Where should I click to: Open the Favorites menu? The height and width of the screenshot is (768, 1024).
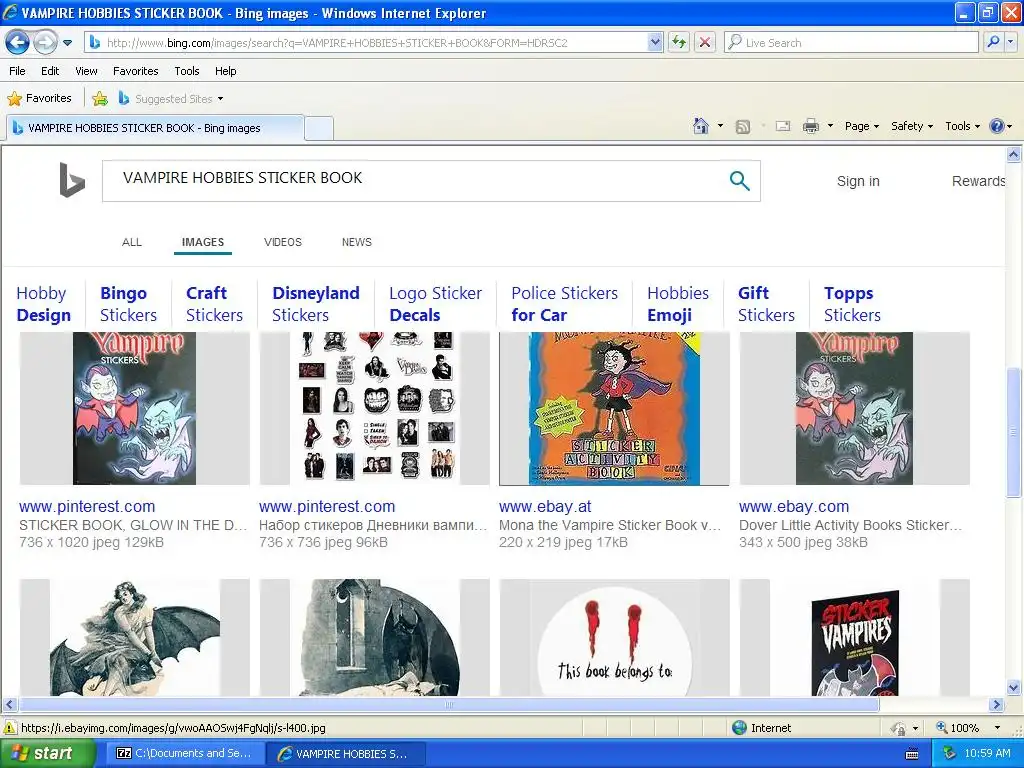tap(135, 71)
